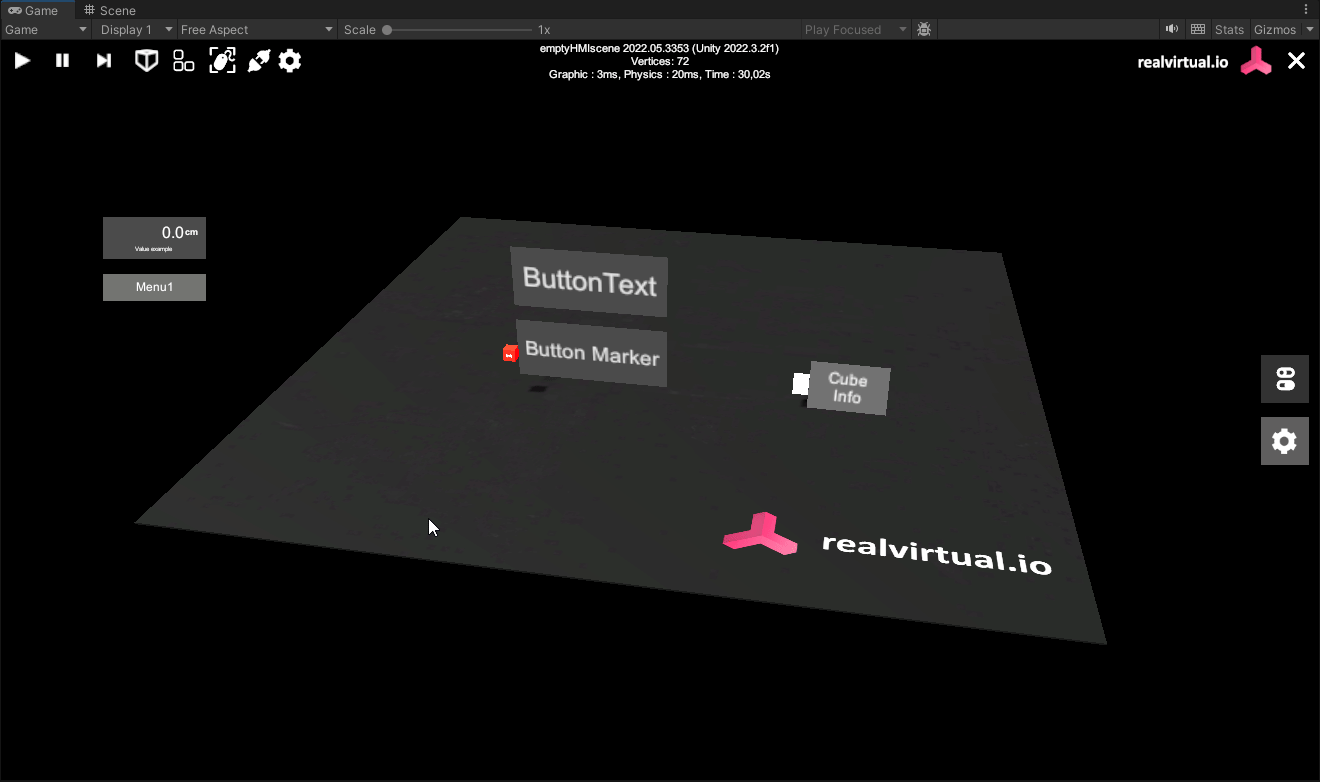Click the Menu1 button
Image resolution: width=1320 pixels, height=782 pixels.
pyautogui.click(x=154, y=287)
